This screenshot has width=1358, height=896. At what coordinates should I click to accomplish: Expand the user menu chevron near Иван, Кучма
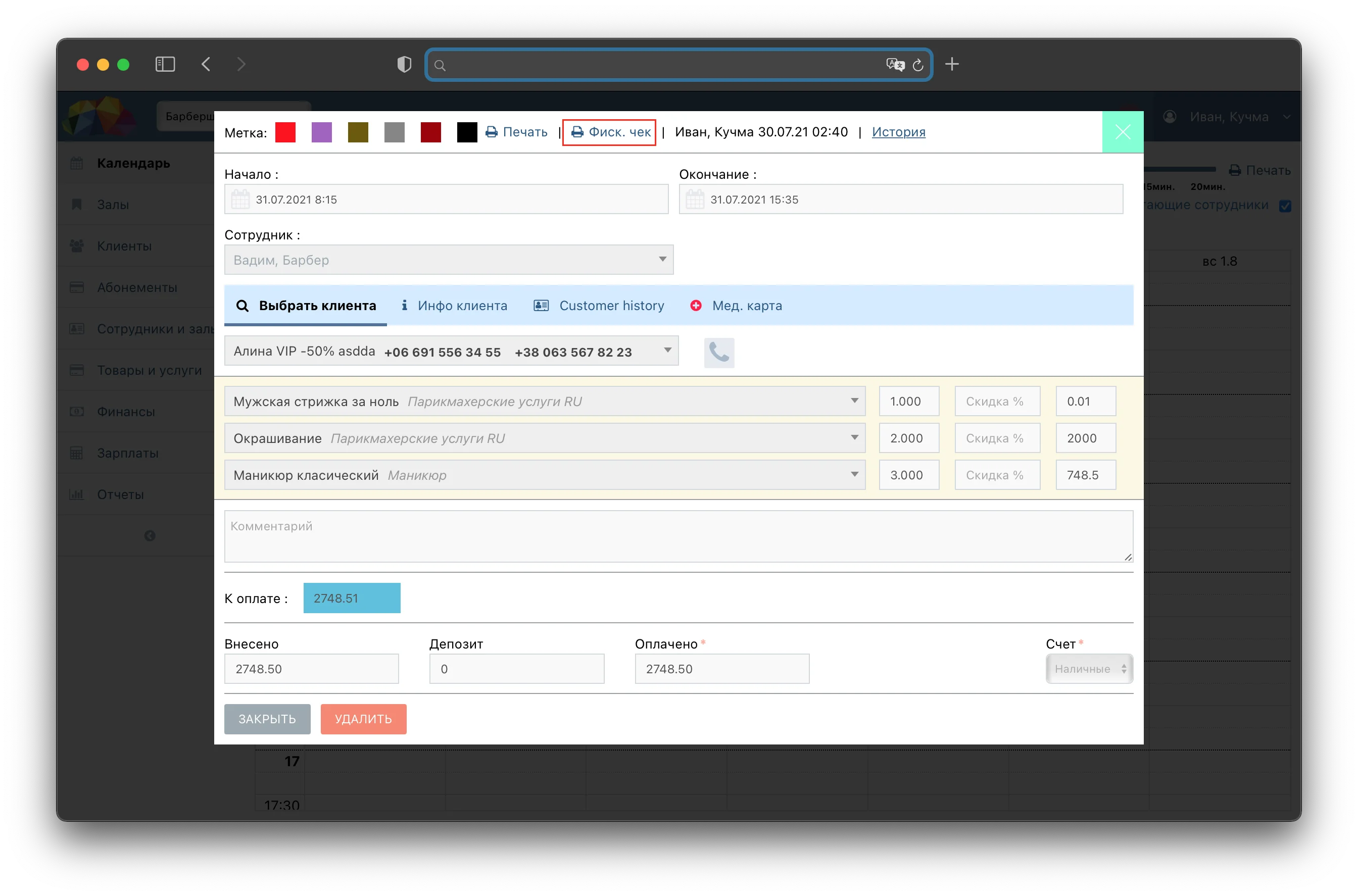click(x=1287, y=117)
